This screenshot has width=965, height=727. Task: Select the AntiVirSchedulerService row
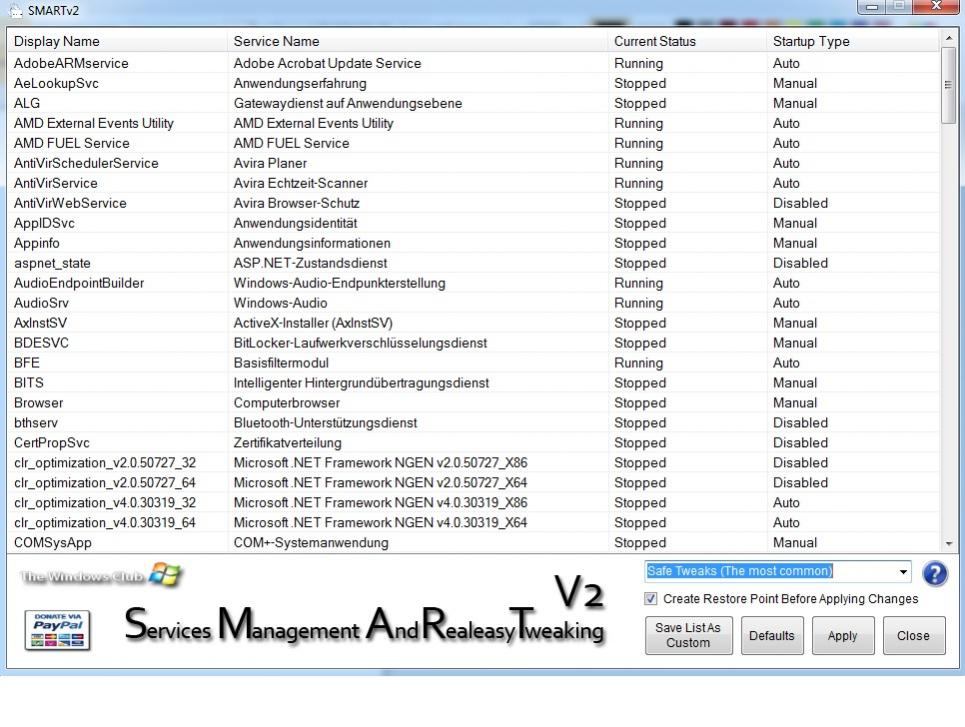(x=473, y=163)
